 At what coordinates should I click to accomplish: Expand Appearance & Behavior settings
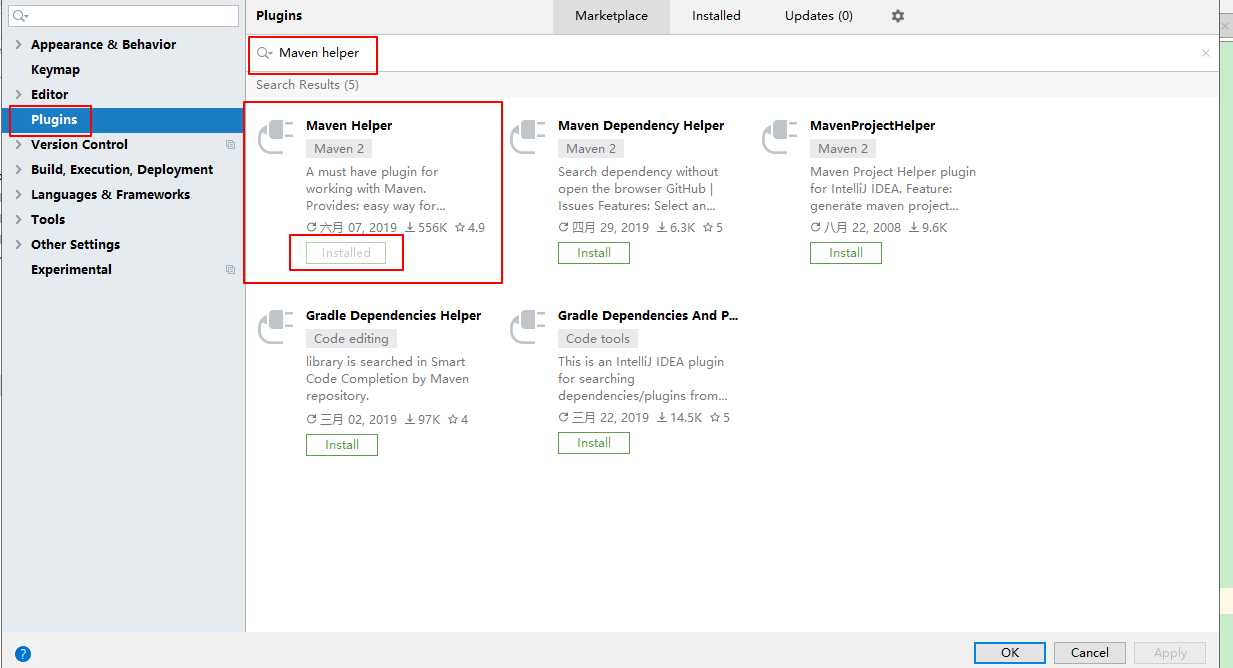tap(18, 45)
